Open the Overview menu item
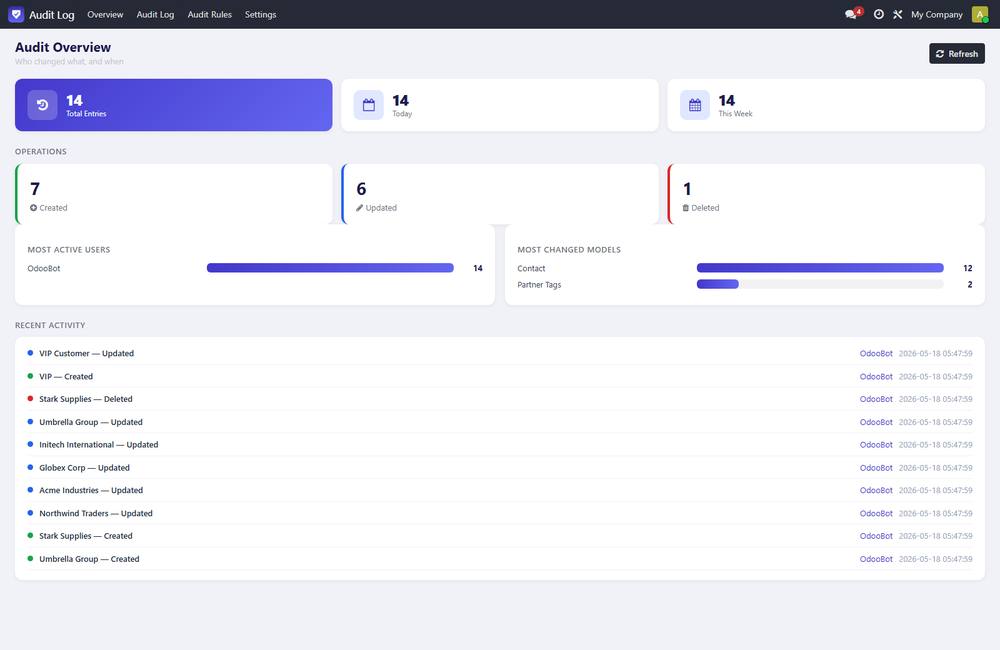 [x=105, y=14]
